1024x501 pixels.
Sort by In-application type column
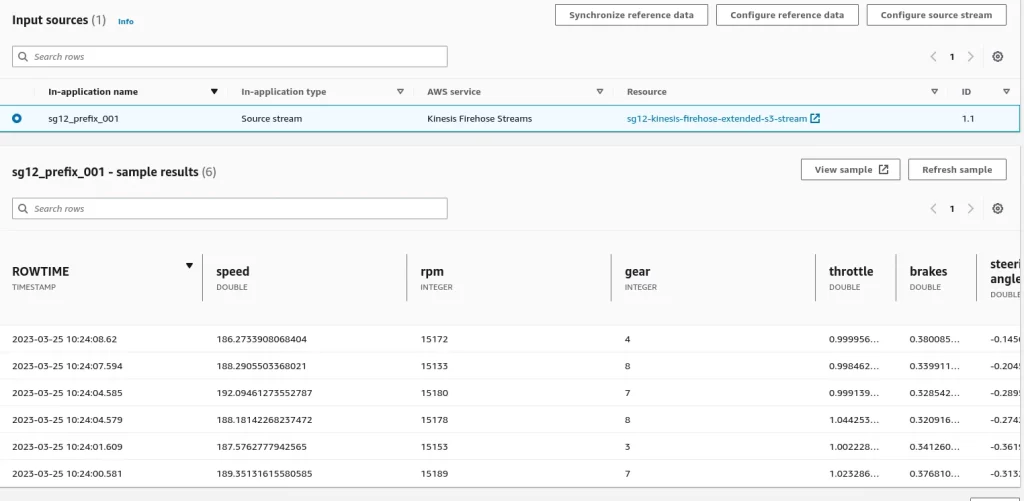[x=400, y=91]
